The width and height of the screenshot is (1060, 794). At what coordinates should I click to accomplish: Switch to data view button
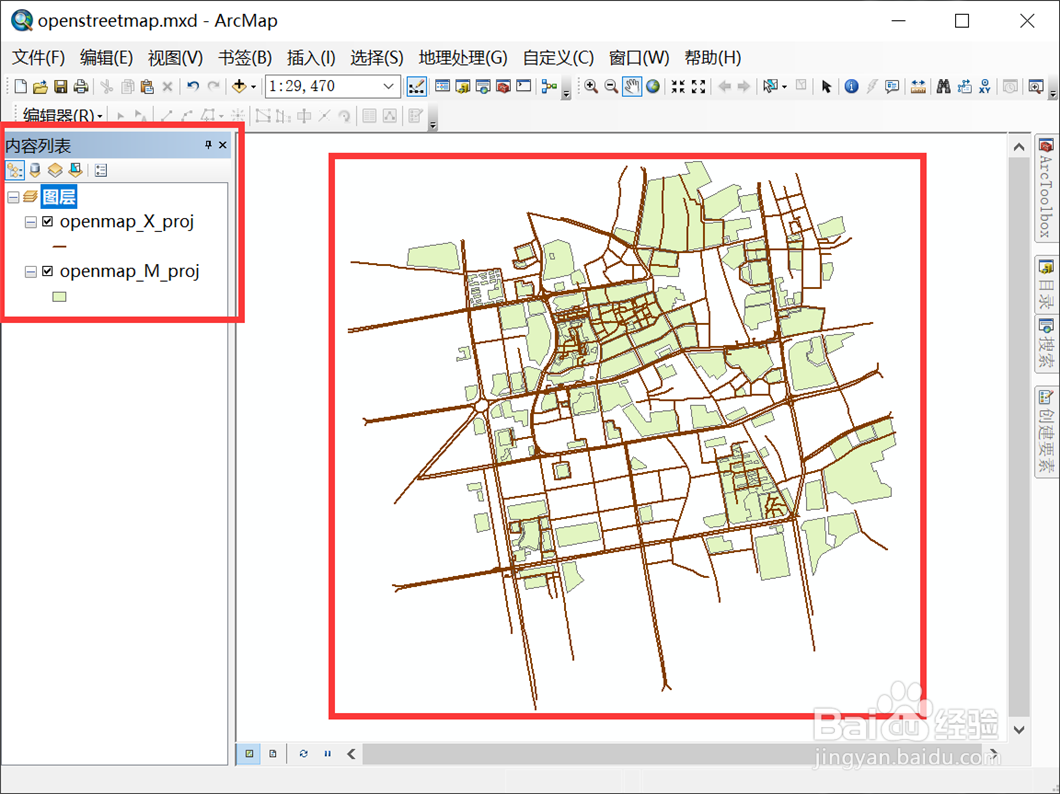tap(249, 753)
